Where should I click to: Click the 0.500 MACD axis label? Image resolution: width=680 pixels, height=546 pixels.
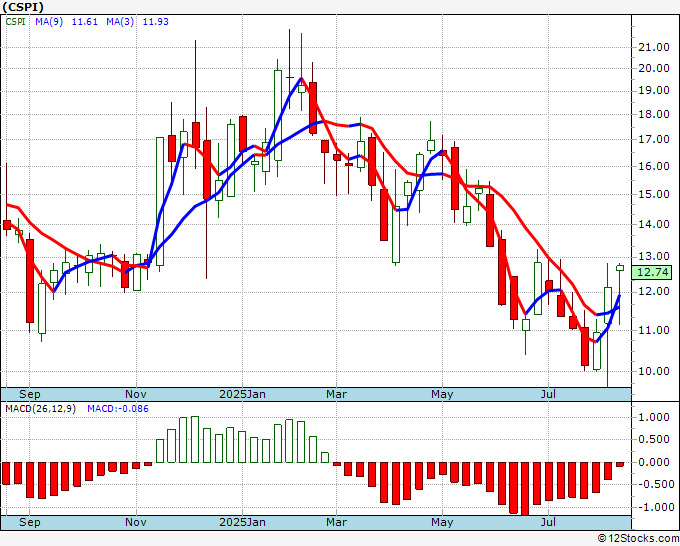coord(654,440)
